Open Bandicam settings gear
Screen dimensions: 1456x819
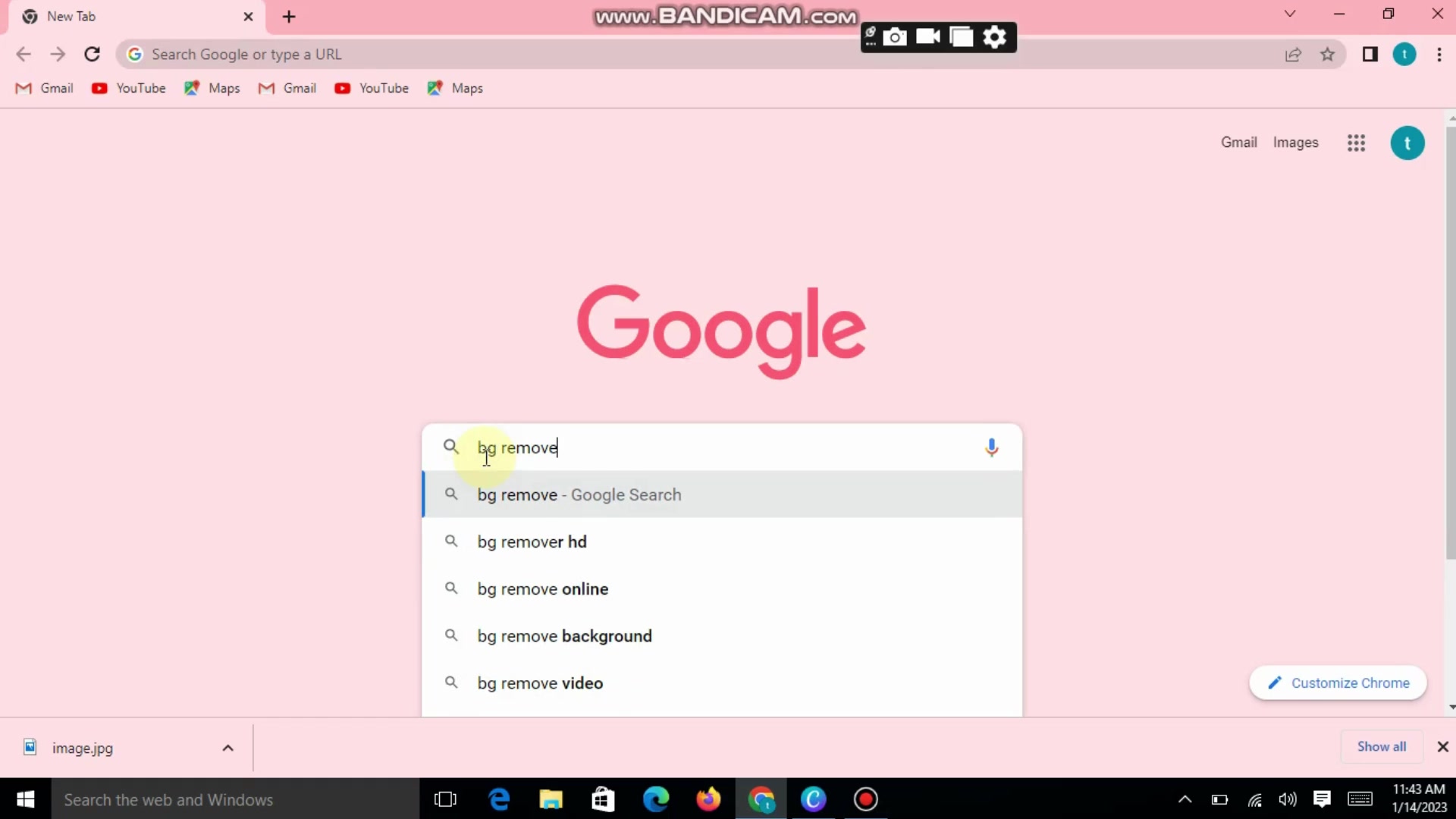click(994, 36)
